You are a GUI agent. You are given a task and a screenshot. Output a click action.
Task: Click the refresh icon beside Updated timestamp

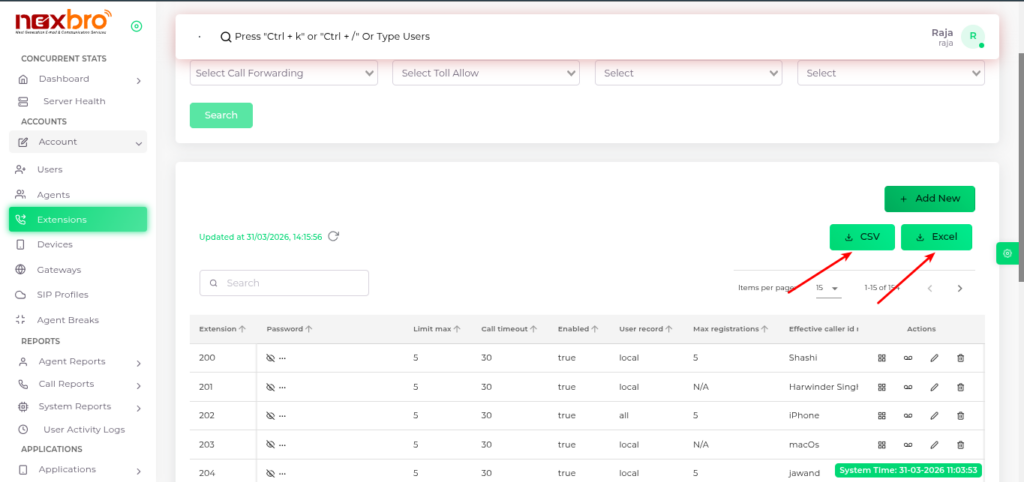click(334, 237)
